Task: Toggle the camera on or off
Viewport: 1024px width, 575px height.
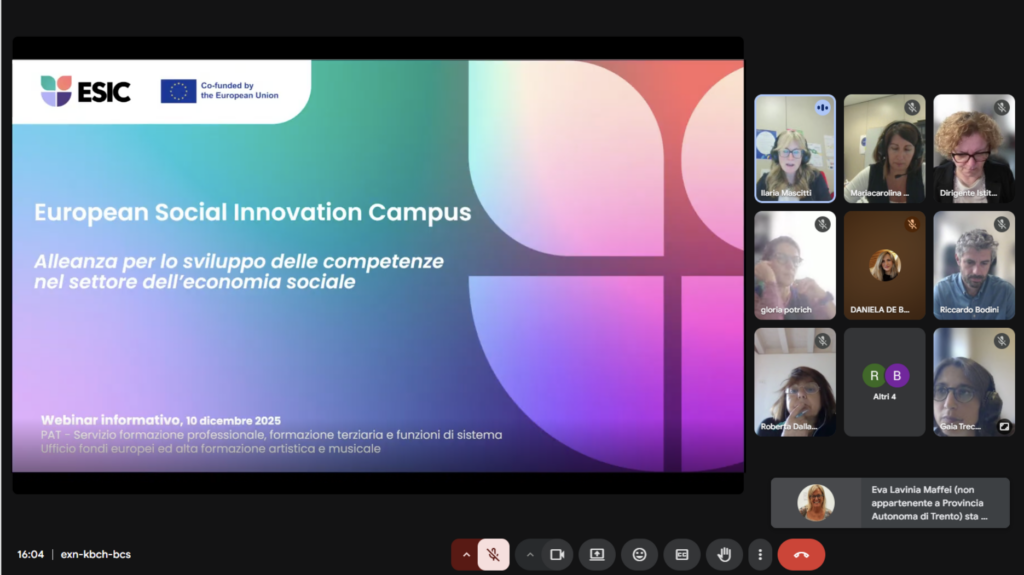Action: [x=557, y=554]
